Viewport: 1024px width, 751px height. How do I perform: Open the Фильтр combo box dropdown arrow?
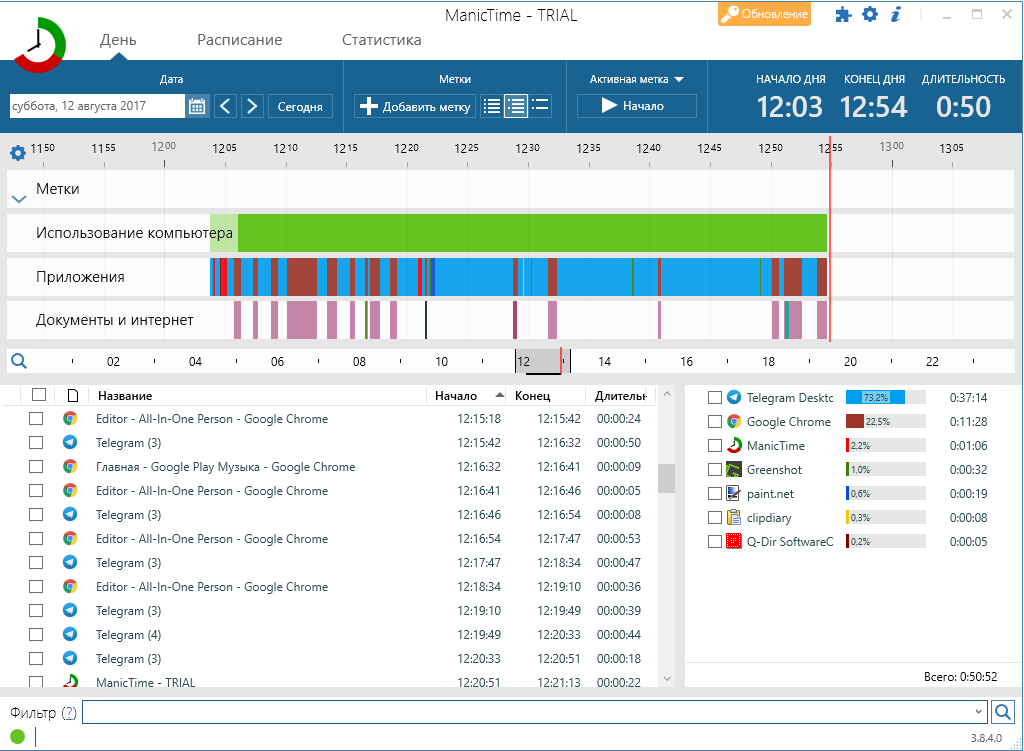point(978,712)
